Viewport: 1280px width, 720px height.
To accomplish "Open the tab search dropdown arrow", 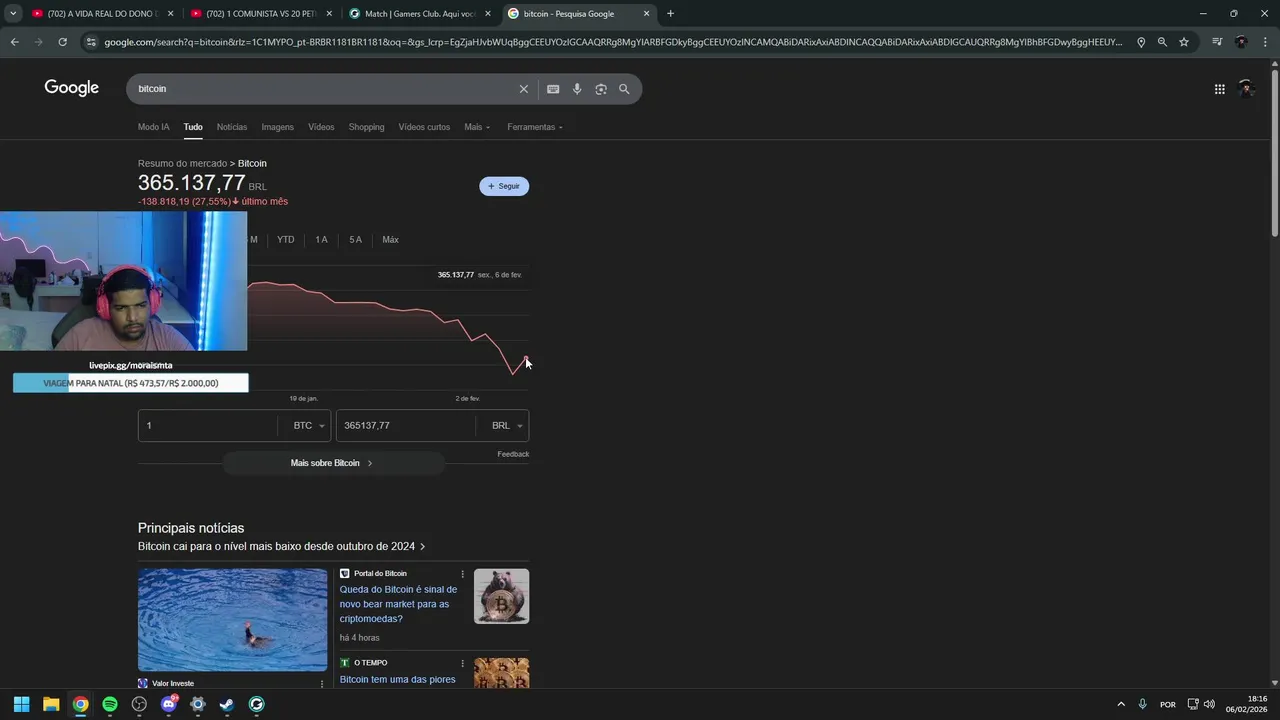I will tap(13, 14).
